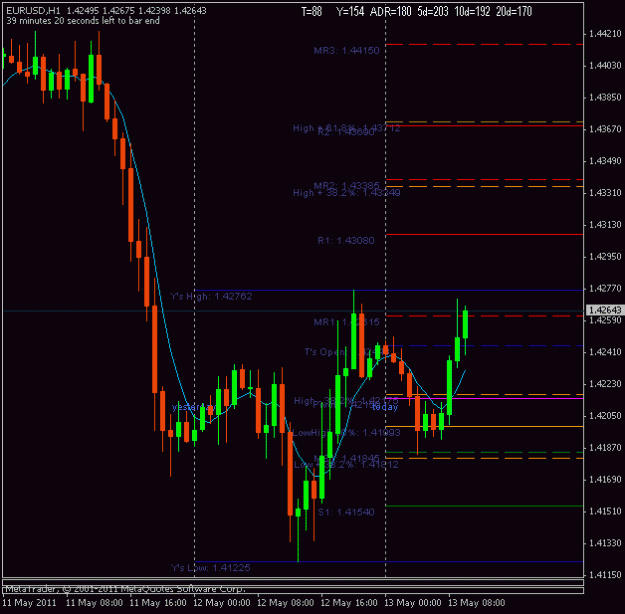Click the current price box 1.42643
The width and height of the screenshot is (625, 614).
[605, 310]
